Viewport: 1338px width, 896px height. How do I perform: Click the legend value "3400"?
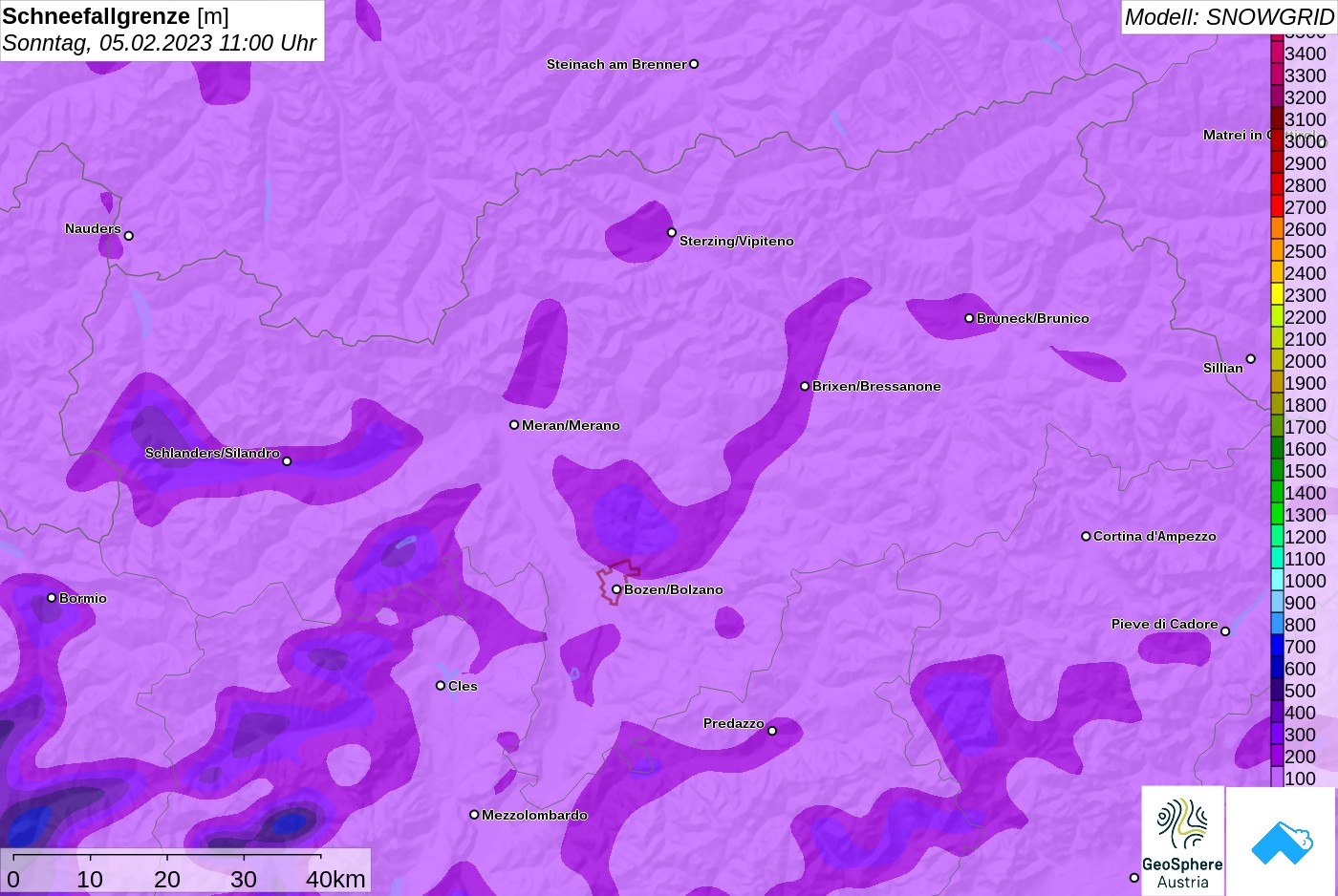point(1306,53)
